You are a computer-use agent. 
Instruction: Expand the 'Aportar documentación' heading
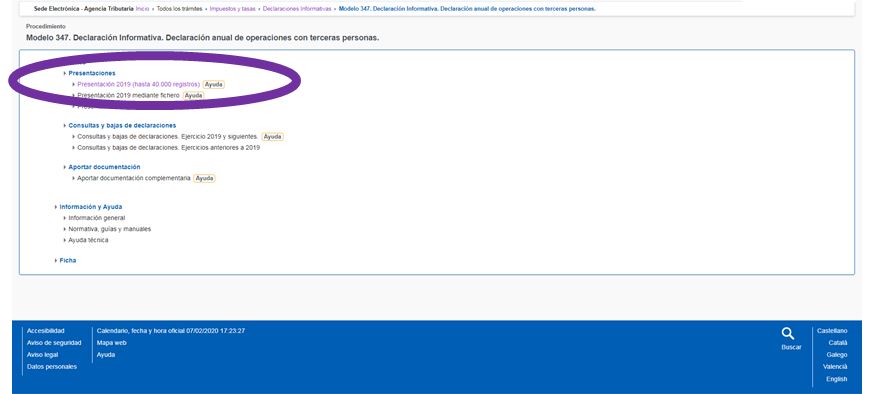[104, 167]
